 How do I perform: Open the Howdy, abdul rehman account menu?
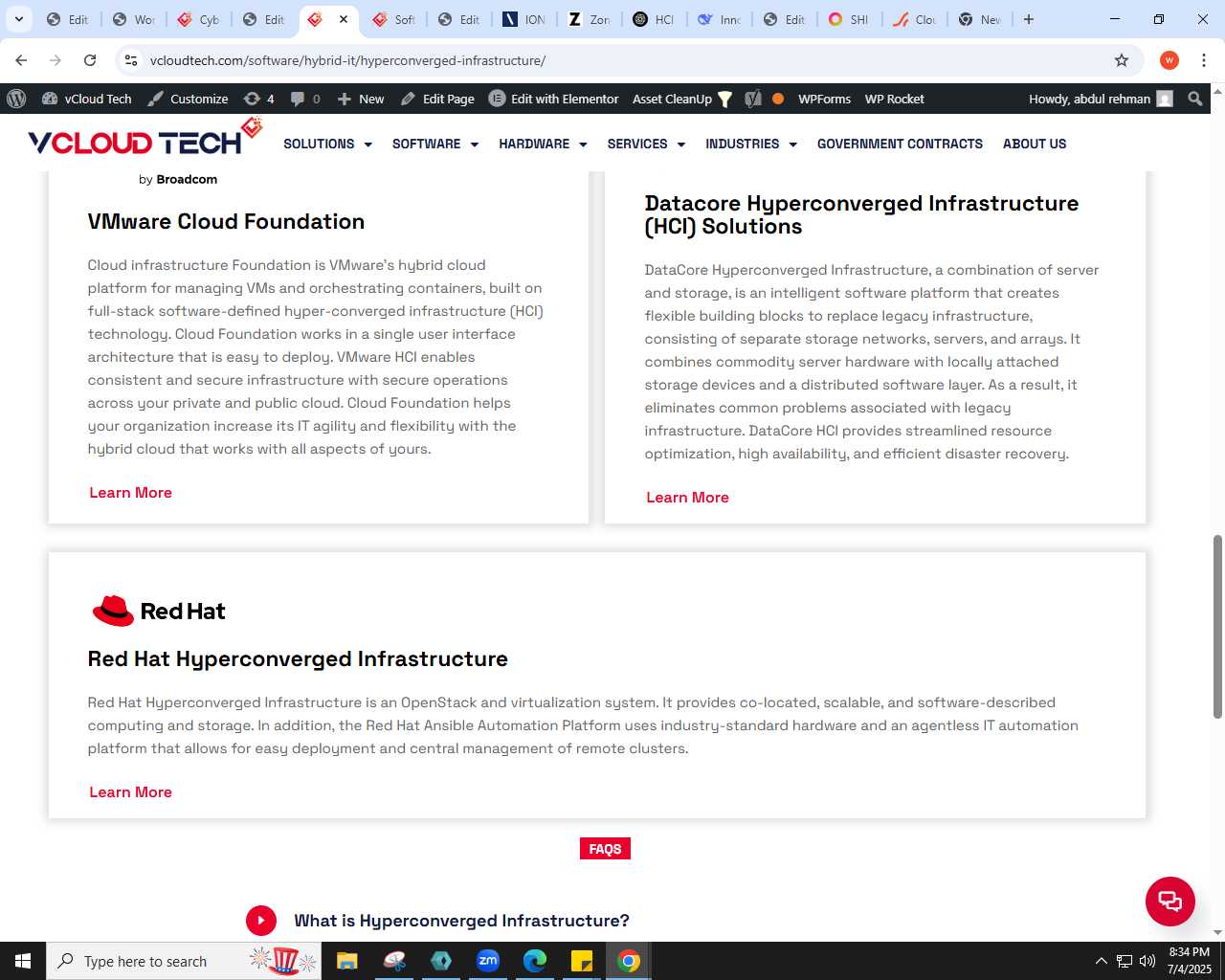[x=1101, y=99]
